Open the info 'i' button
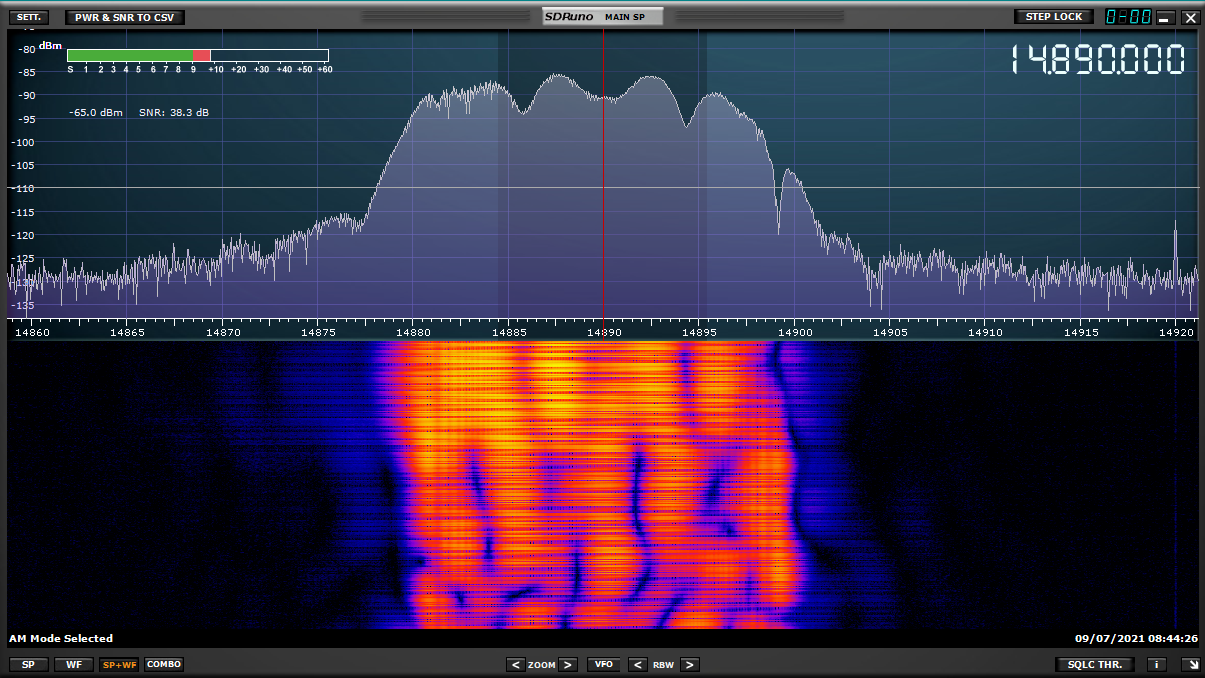 tap(1156, 664)
